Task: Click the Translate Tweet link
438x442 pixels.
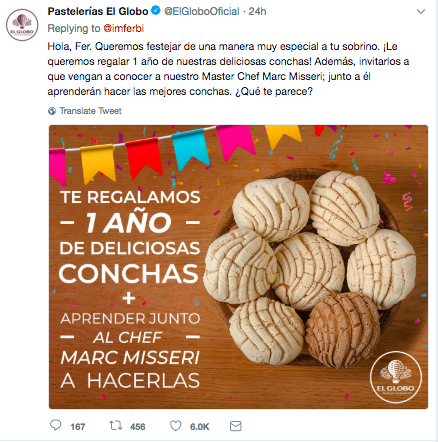Action: [90, 111]
